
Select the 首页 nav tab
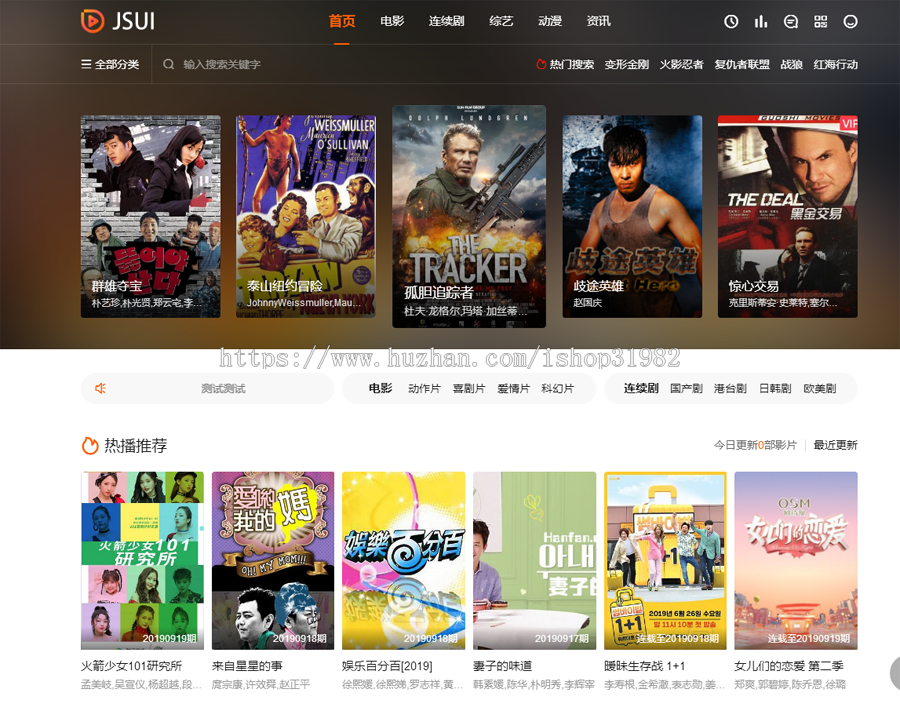point(342,21)
